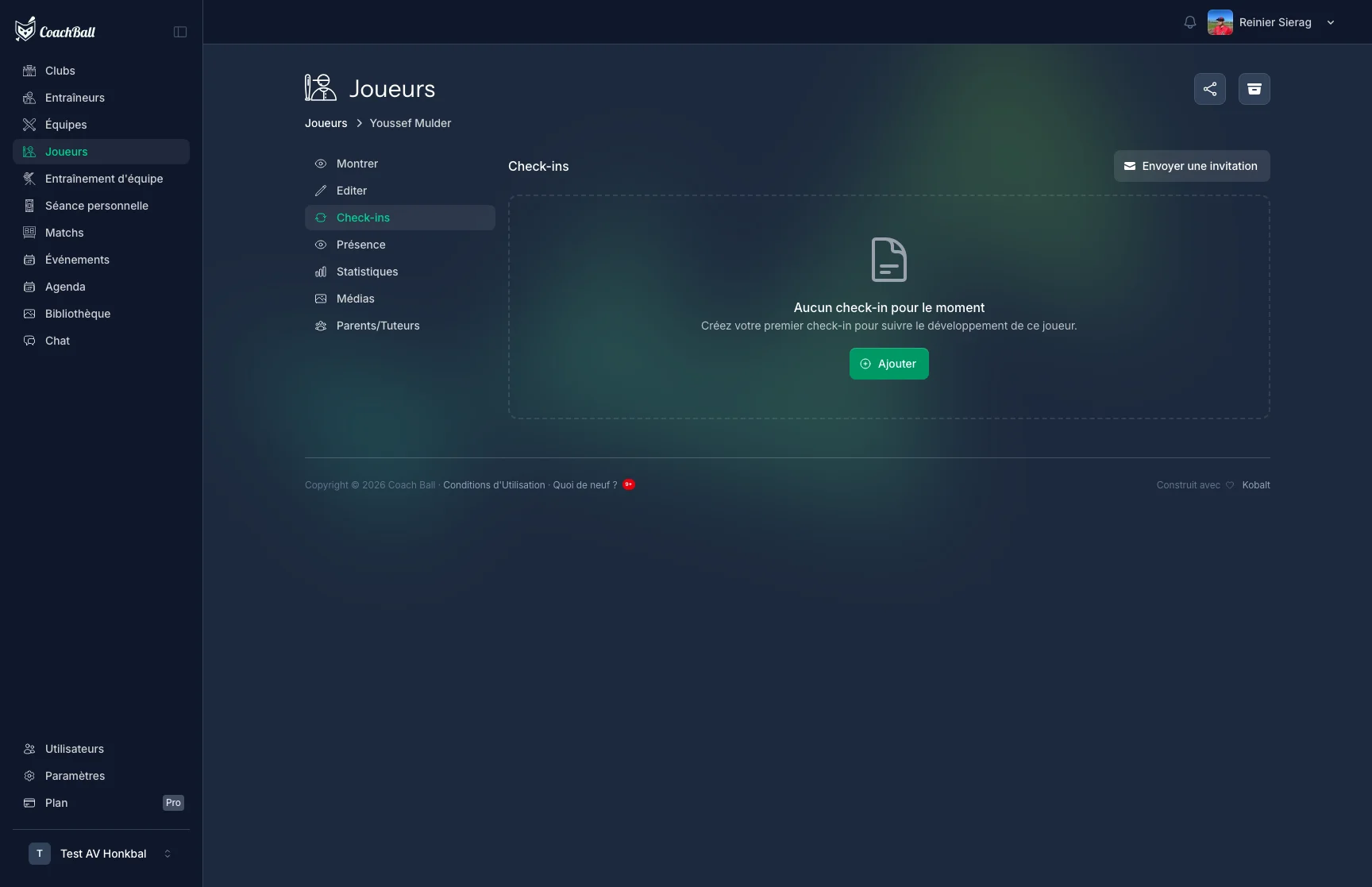Select Joueurs in the sidebar
Viewport: 1372px width, 887px height.
pyautogui.click(x=101, y=152)
